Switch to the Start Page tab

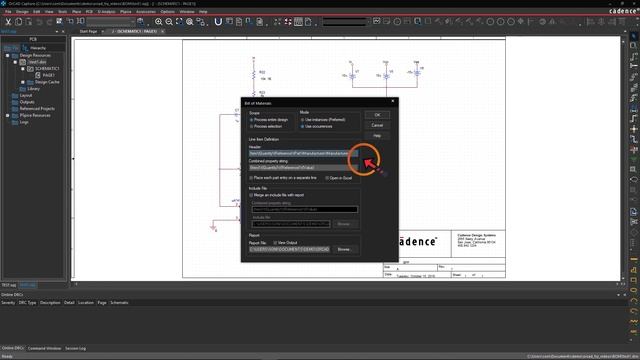click(x=88, y=31)
